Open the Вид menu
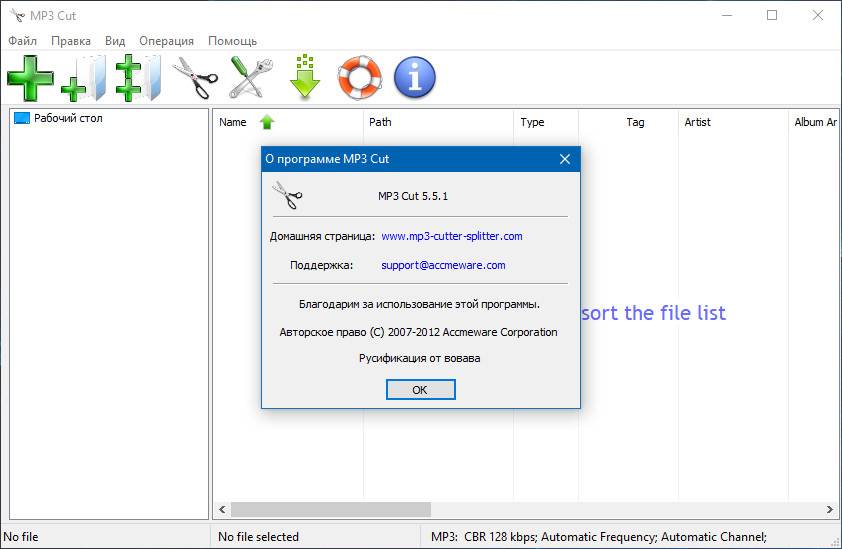This screenshot has width=842, height=549. point(115,41)
